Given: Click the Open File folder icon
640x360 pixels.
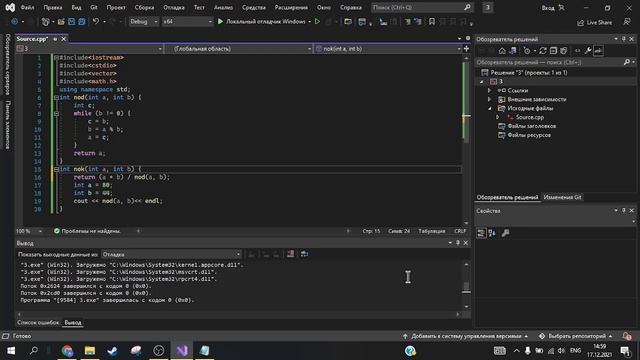Looking at the screenshot, I should (x=61, y=22).
